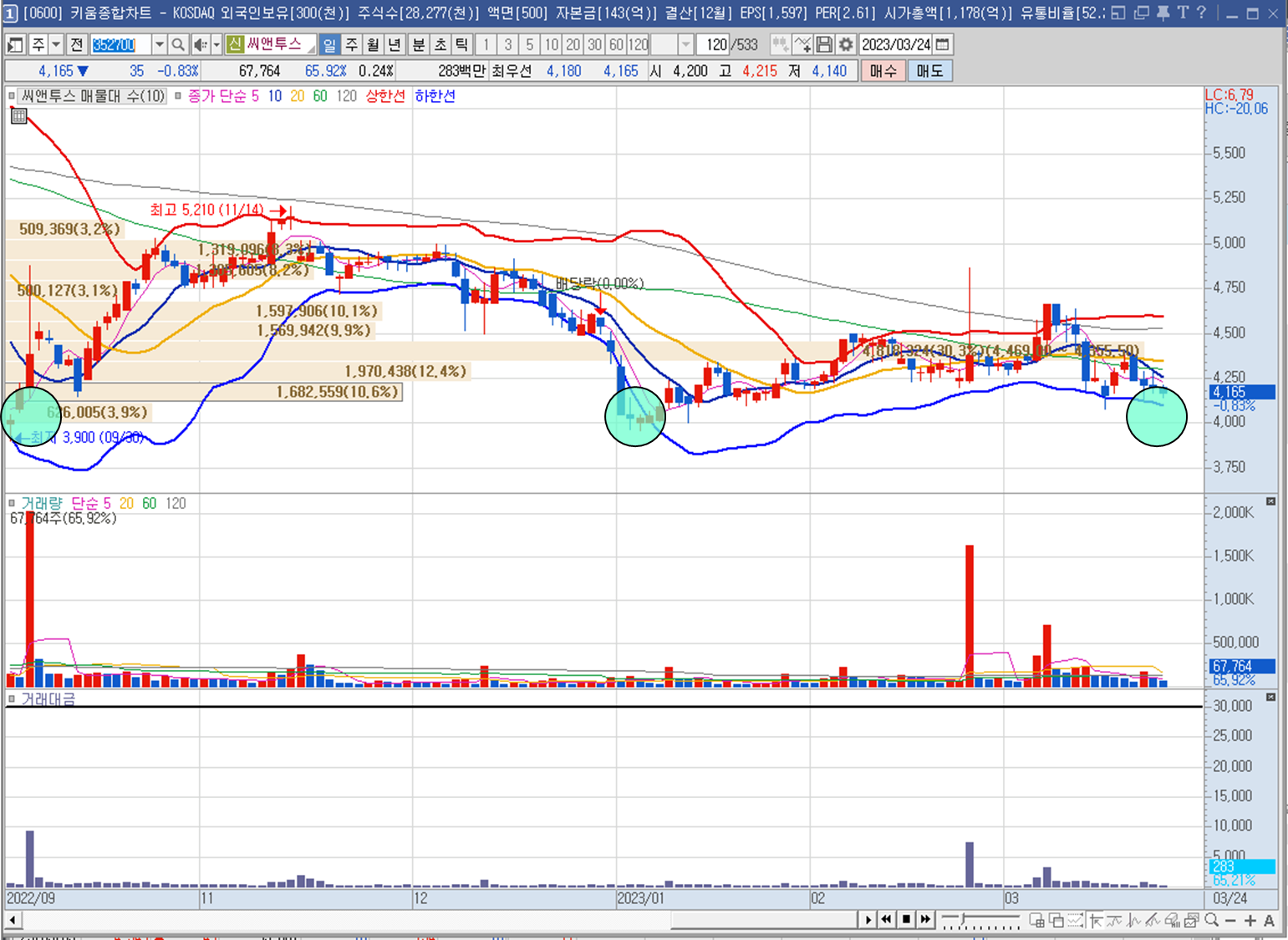Image resolution: width=1288 pixels, height=940 pixels.
Task: Click the 종가 단순 moving average label
Action: click(216, 97)
